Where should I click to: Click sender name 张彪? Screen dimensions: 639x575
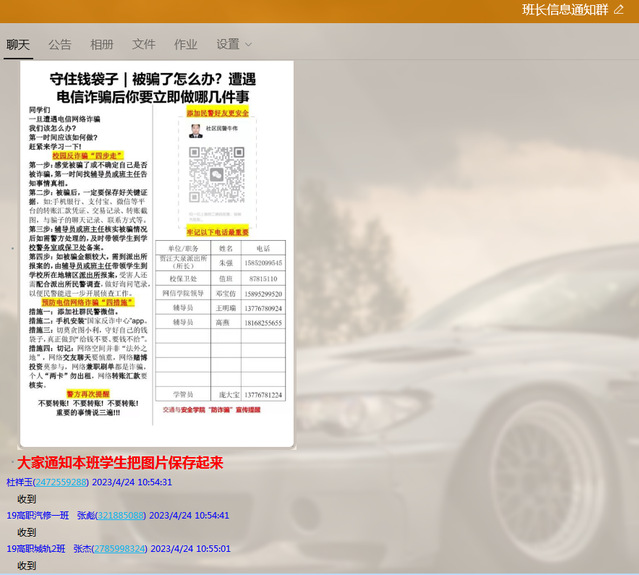pos(83,515)
